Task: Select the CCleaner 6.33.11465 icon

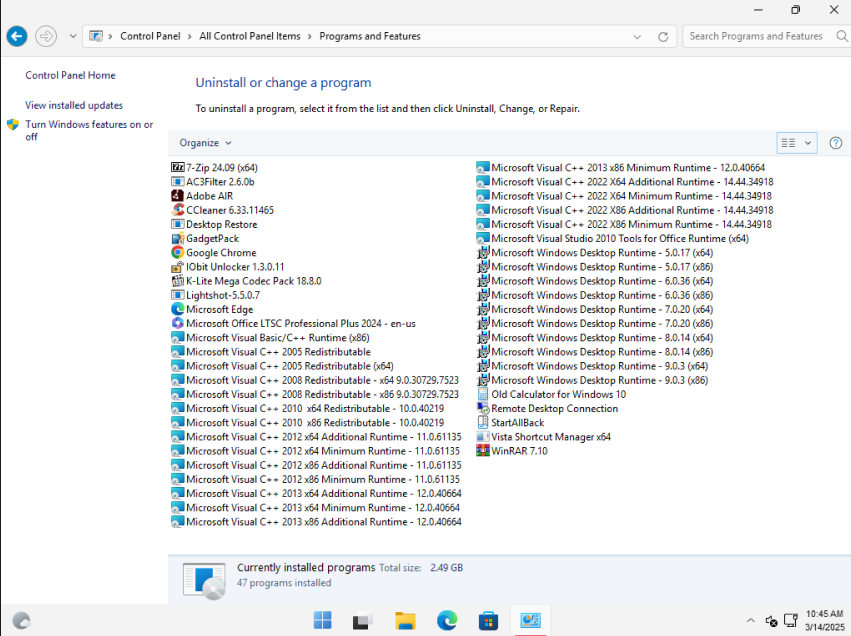Action: pyautogui.click(x=177, y=209)
